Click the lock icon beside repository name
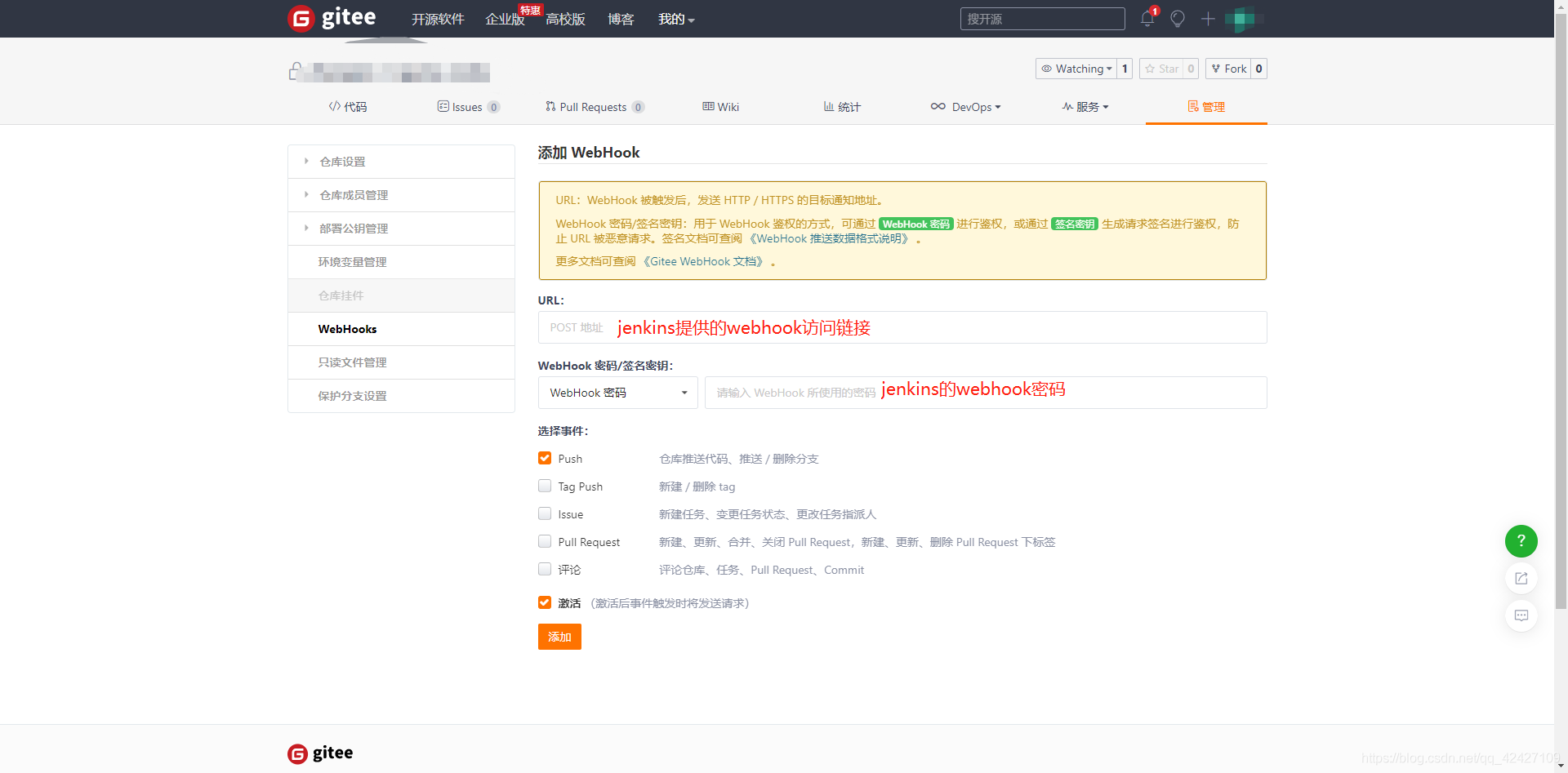This screenshot has width=1568, height=773. pyautogui.click(x=295, y=72)
